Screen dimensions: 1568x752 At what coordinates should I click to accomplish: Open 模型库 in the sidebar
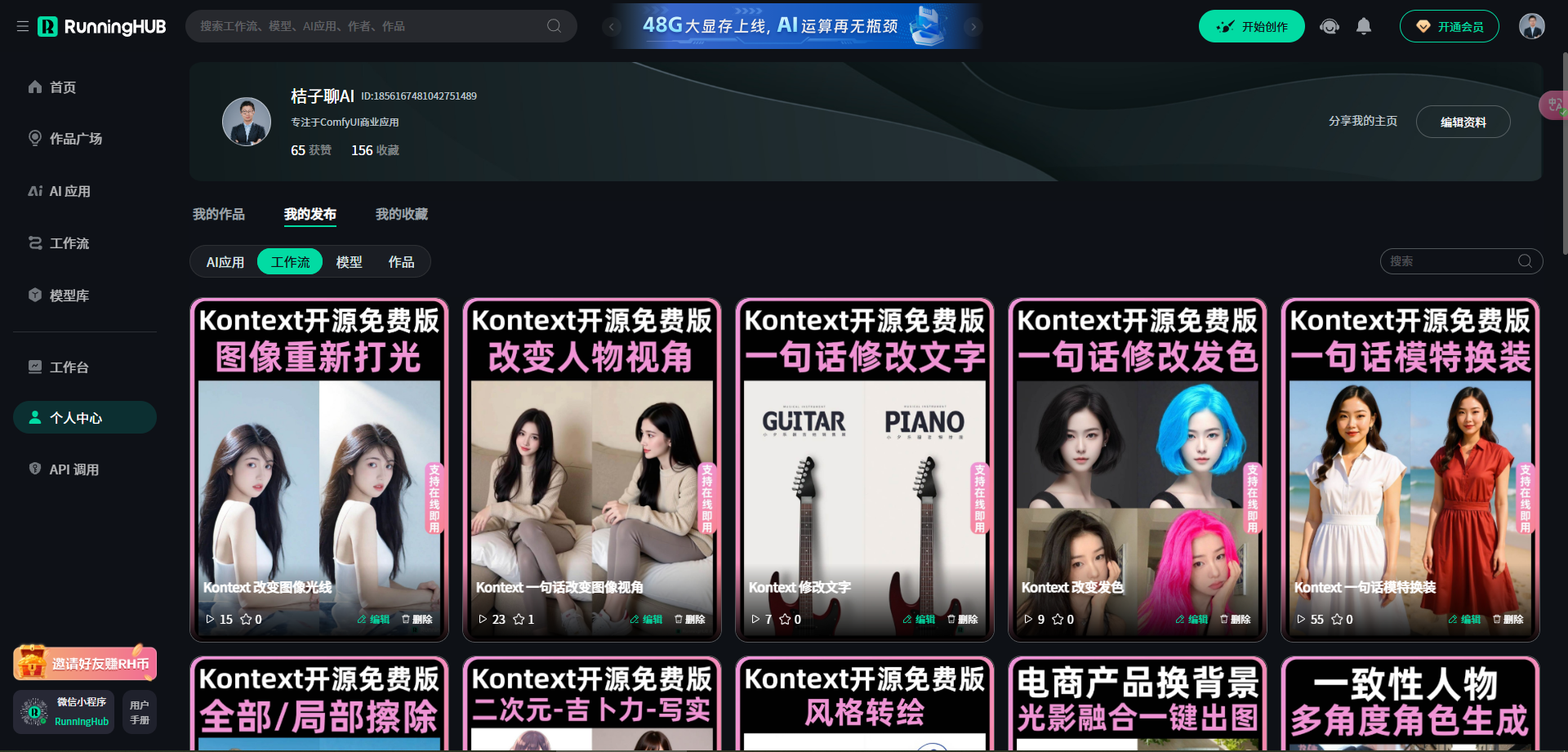tap(85, 296)
